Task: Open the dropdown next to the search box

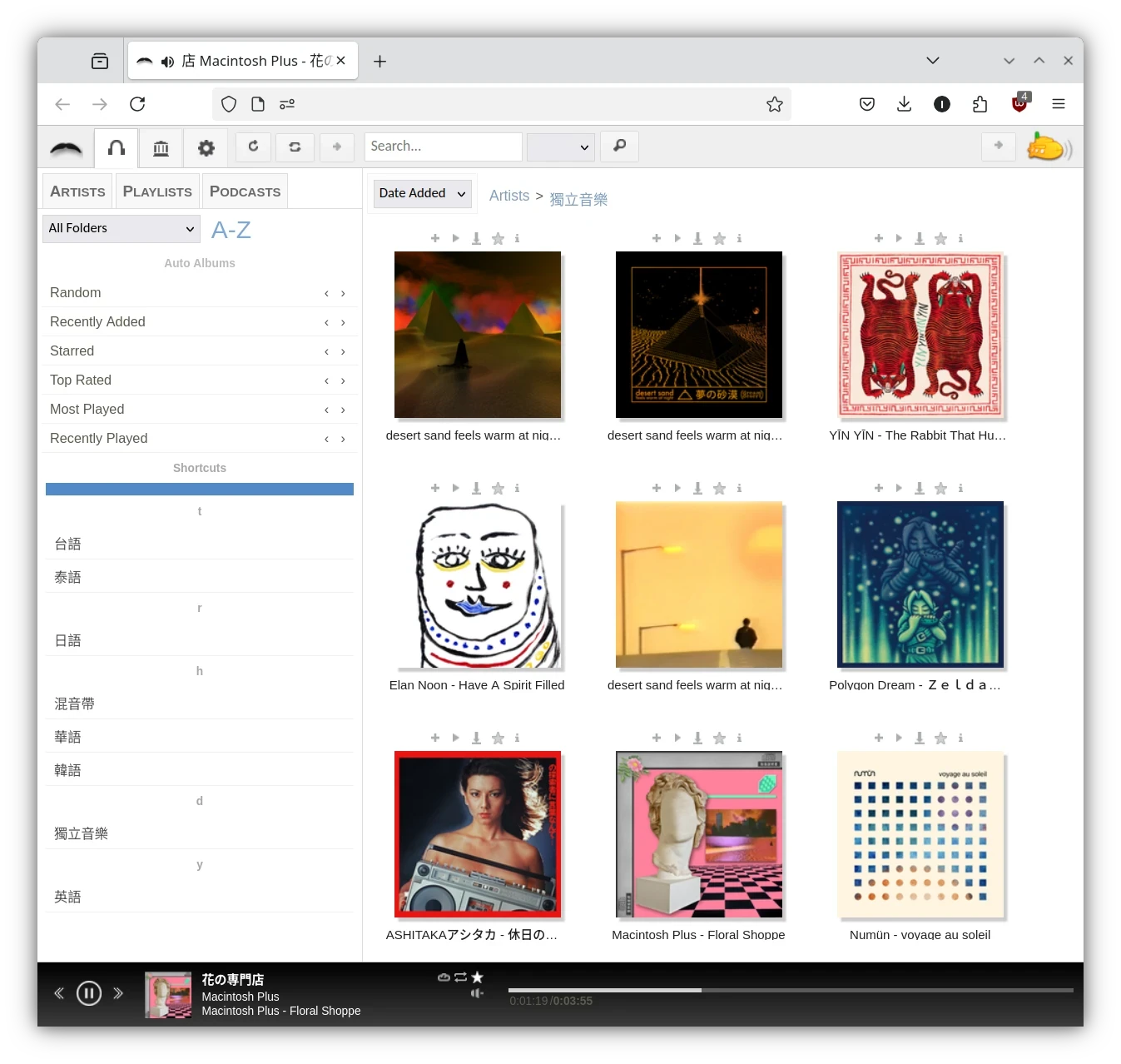Action: coord(561,147)
